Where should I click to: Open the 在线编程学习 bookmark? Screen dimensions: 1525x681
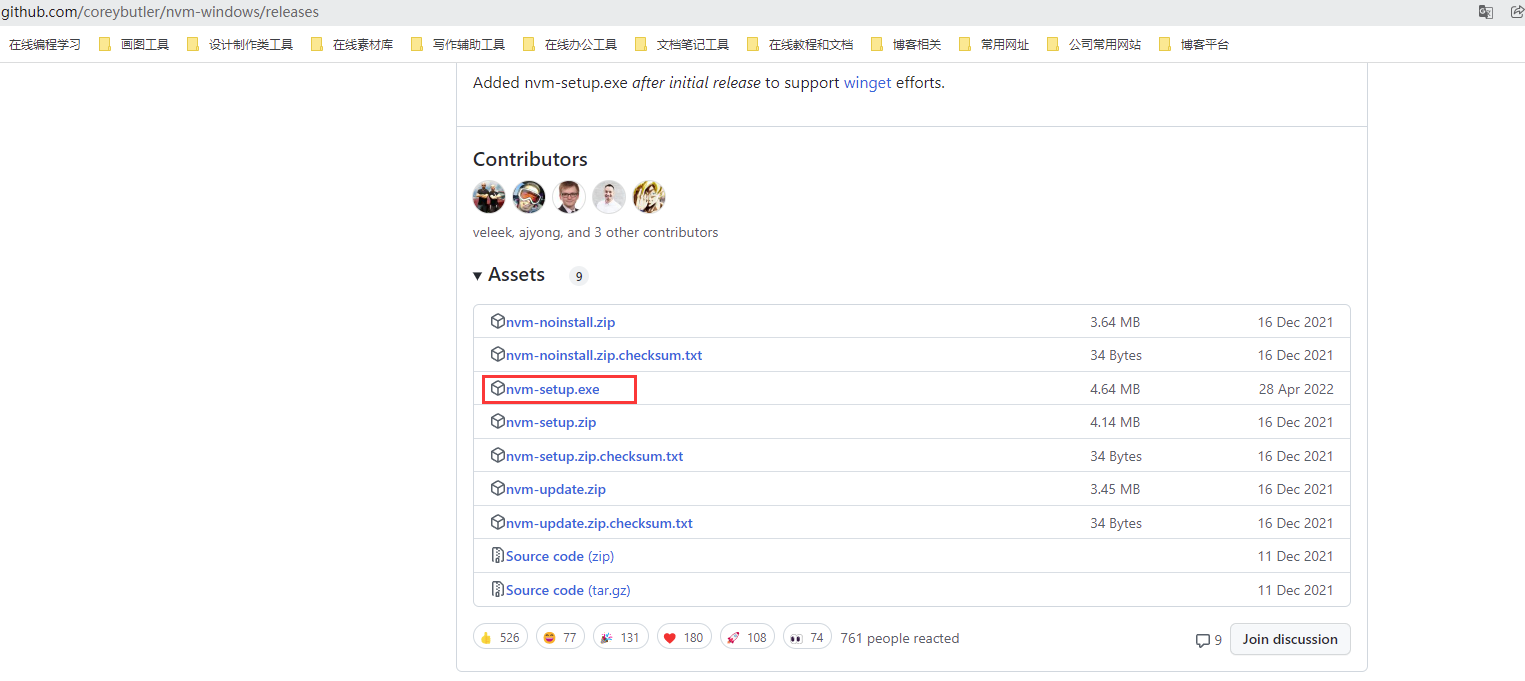(45, 44)
